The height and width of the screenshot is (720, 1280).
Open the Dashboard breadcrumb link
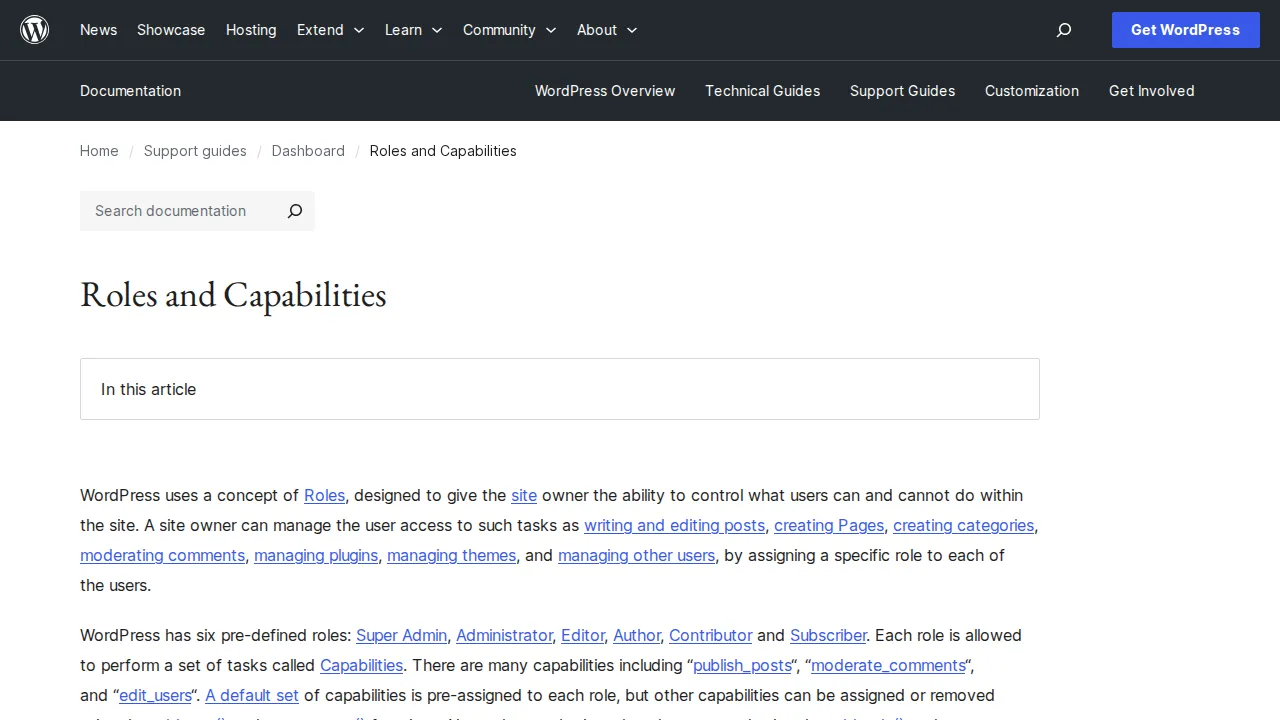[308, 151]
